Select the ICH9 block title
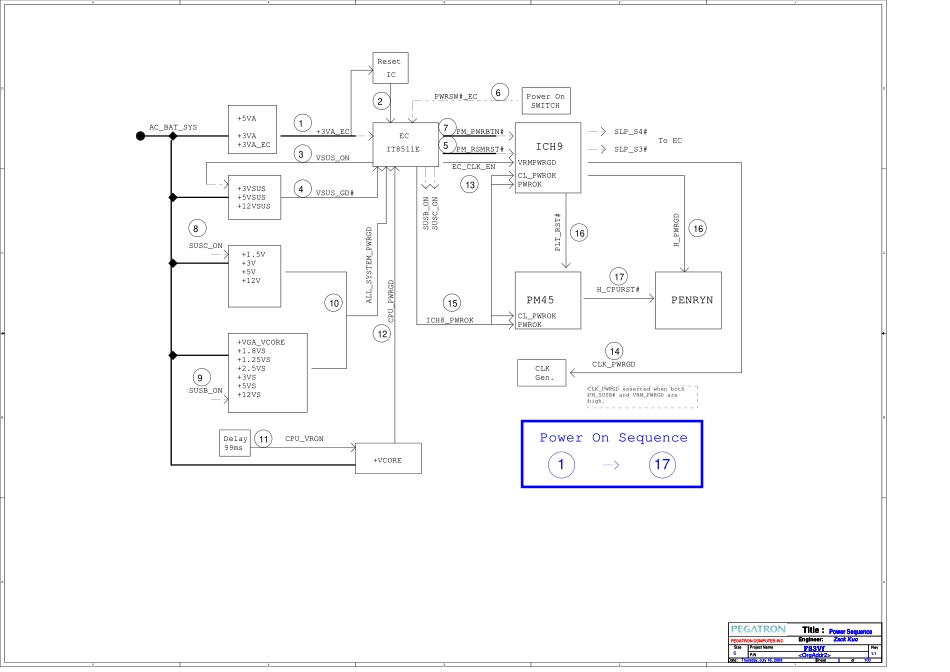 click(x=549, y=147)
